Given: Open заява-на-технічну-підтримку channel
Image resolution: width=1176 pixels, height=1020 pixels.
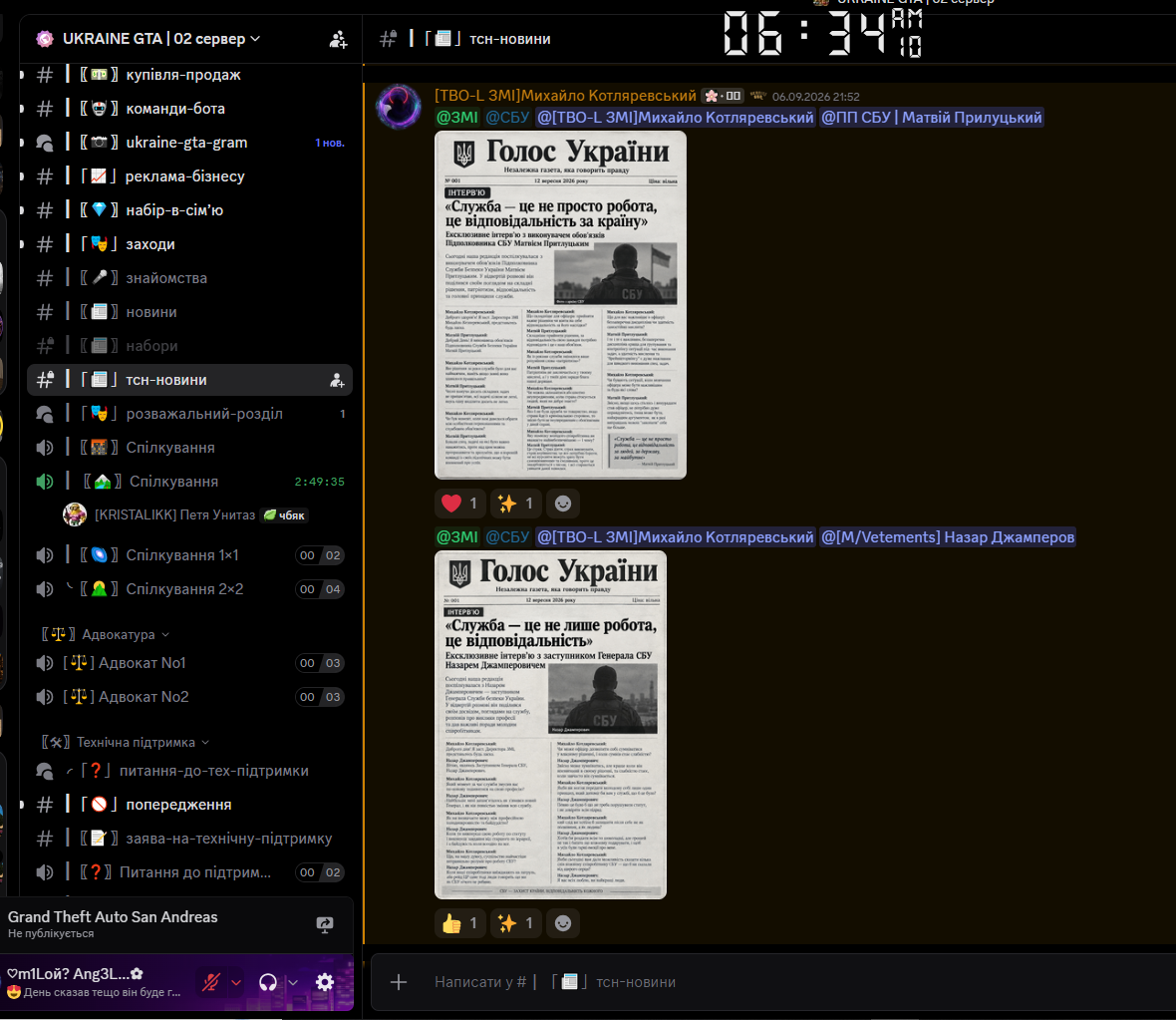Looking at the screenshot, I should [x=189, y=839].
